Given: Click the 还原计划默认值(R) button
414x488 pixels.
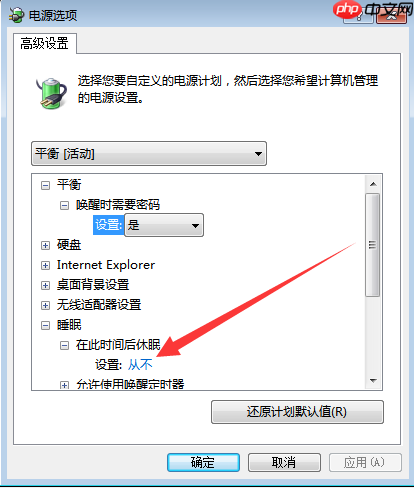Looking at the screenshot, I should 297,412.
